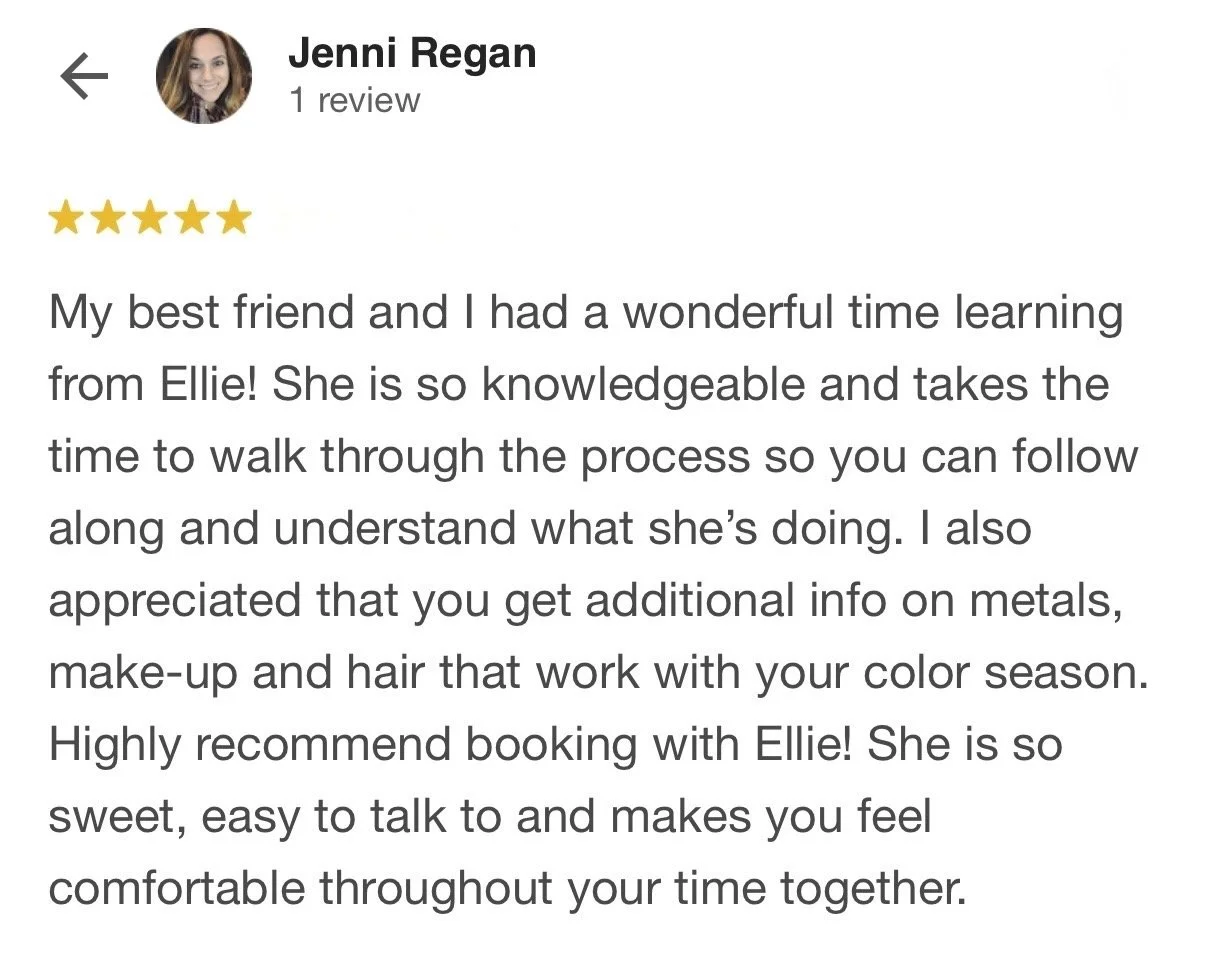
Task: Click the word 'make-up' in the review
Action: point(143,675)
